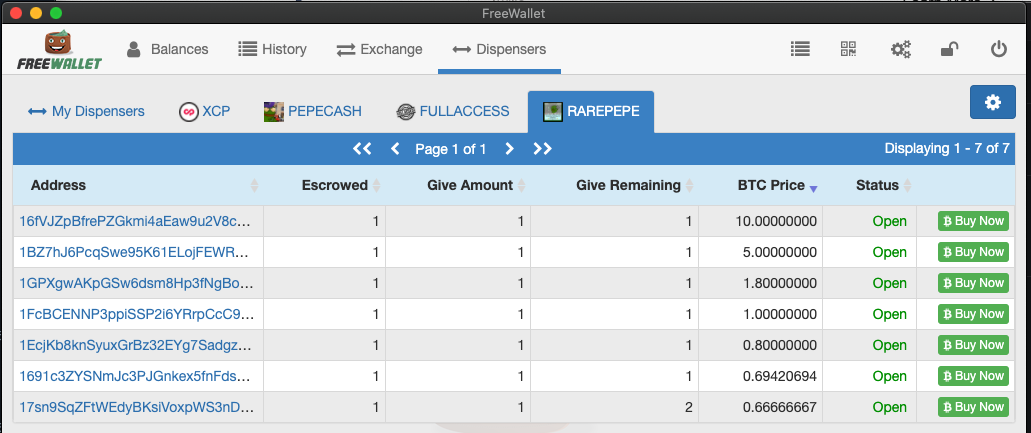Screen dimensions: 1031x433
Task: Open the Balances section
Action: tap(167, 49)
